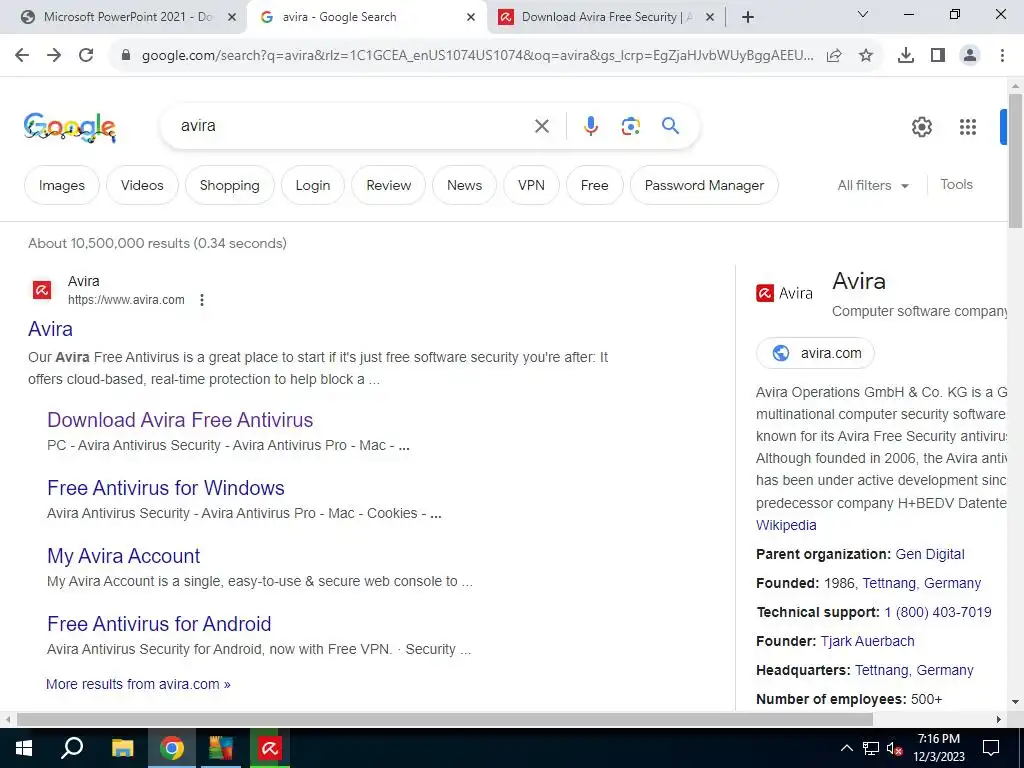Reload the current page
Screen dimensions: 1024x768
click(86, 56)
